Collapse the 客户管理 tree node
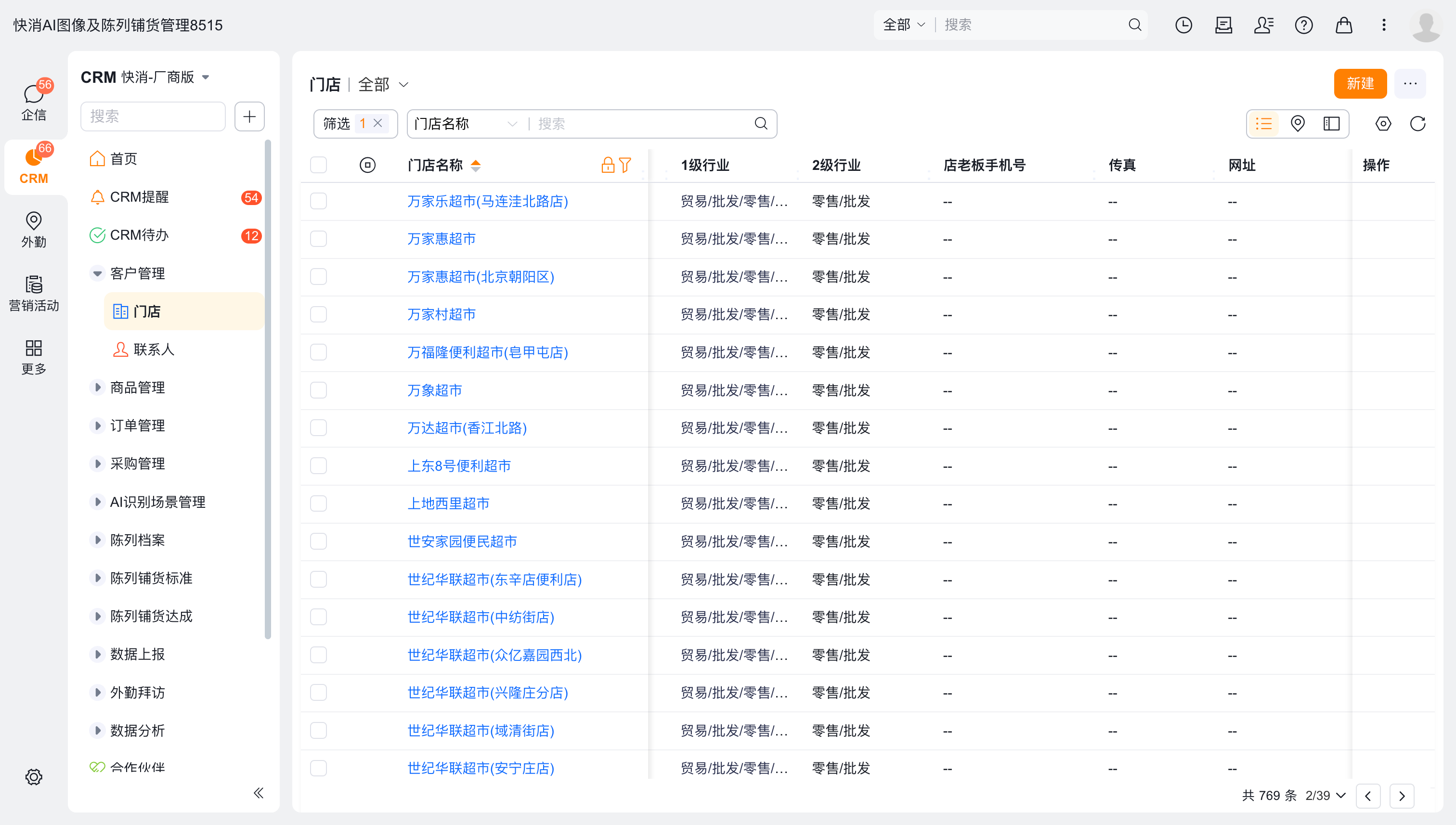Viewport: 1456px width, 825px height. click(97, 274)
